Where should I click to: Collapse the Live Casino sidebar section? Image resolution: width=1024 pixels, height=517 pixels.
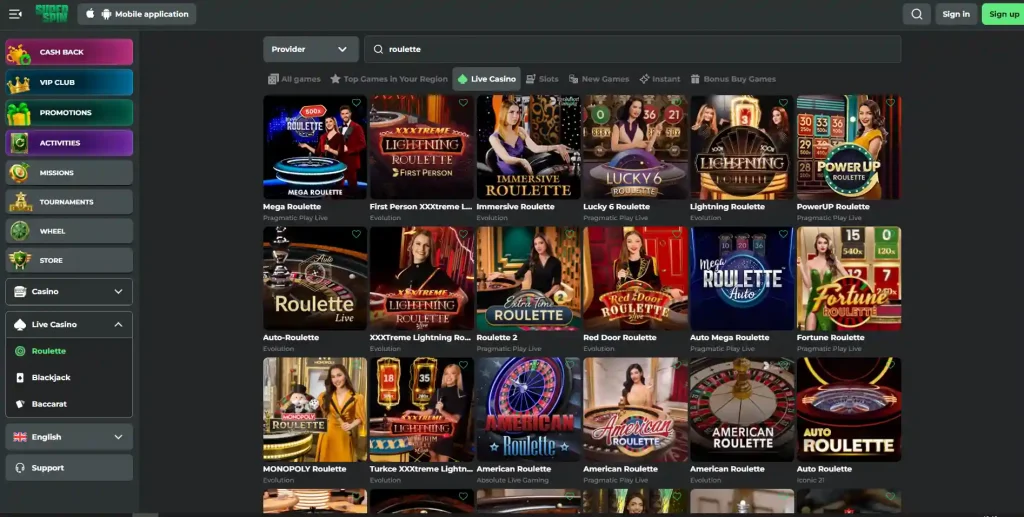[69, 324]
